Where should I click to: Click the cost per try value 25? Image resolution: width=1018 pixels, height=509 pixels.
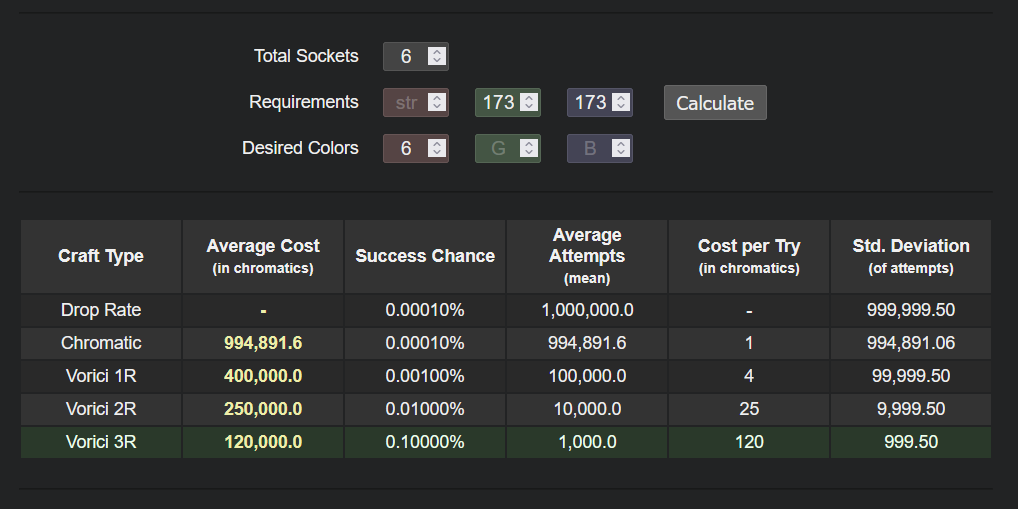point(749,410)
